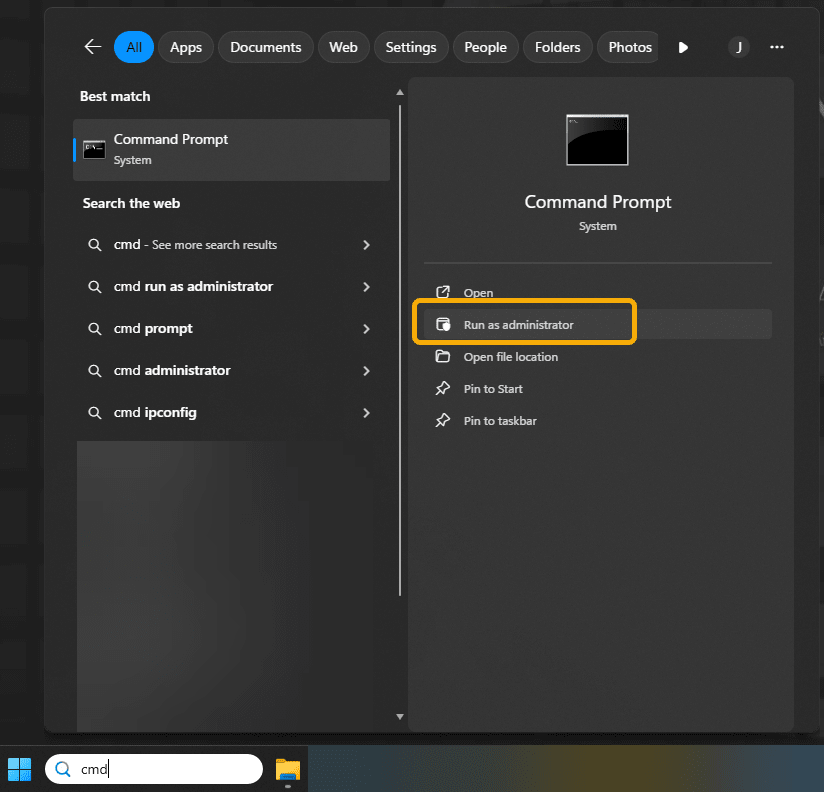Click the results list vertical scrollbar

point(400,351)
